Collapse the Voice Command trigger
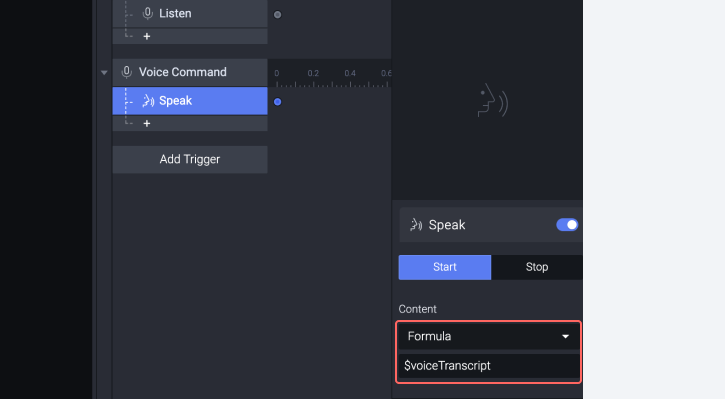The height and width of the screenshot is (399, 725). coord(104,73)
